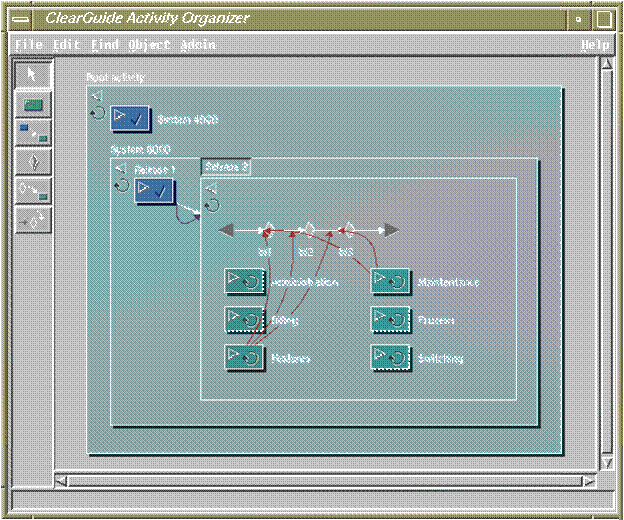The width and height of the screenshot is (624, 520).
Task: Switch to the Release 2 tab
Action: pos(226,167)
